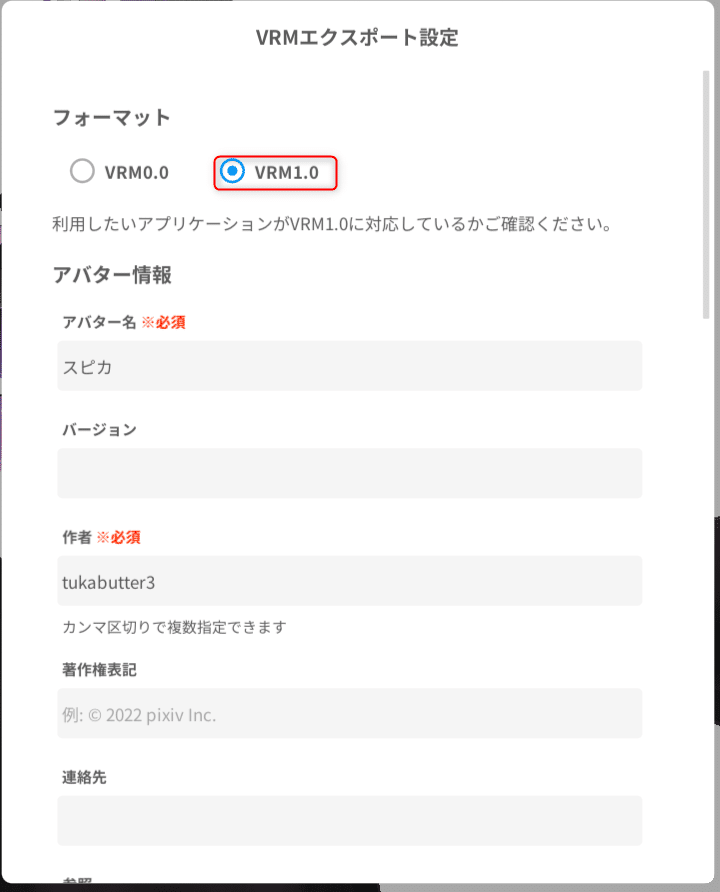The image size is (720, 892).
Task: Click the フォーマット section heading
Action: click(112, 117)
